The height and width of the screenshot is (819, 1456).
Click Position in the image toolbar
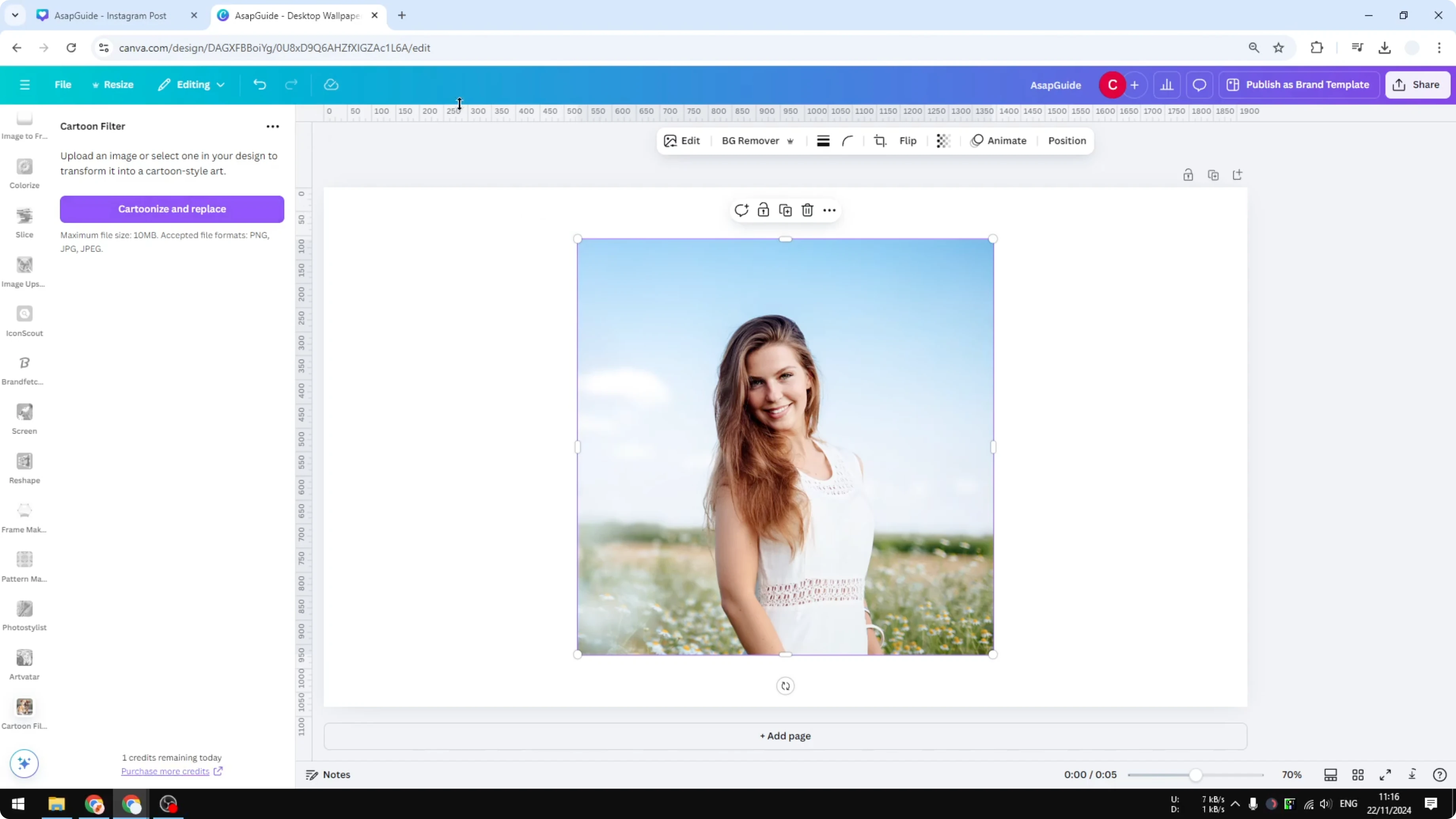pos(1067,141)
